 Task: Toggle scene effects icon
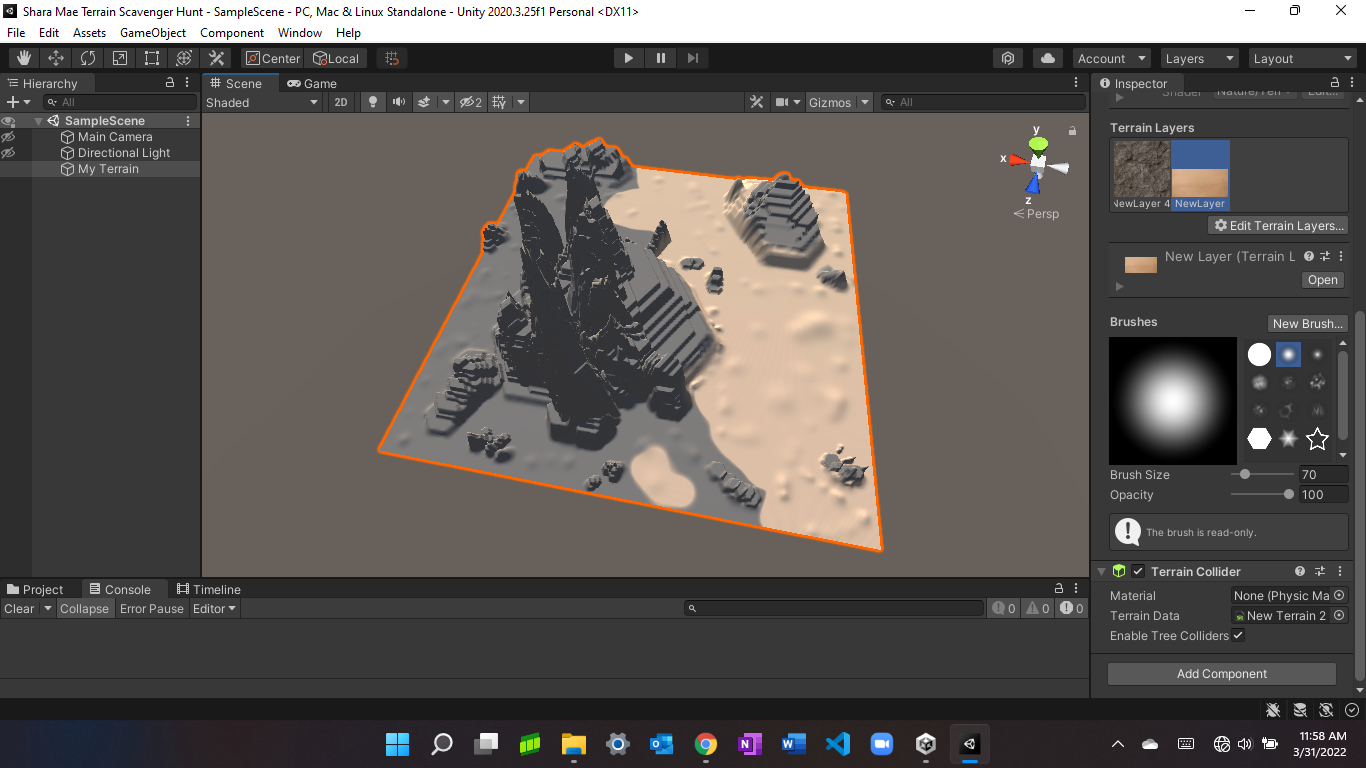(424, 102)
